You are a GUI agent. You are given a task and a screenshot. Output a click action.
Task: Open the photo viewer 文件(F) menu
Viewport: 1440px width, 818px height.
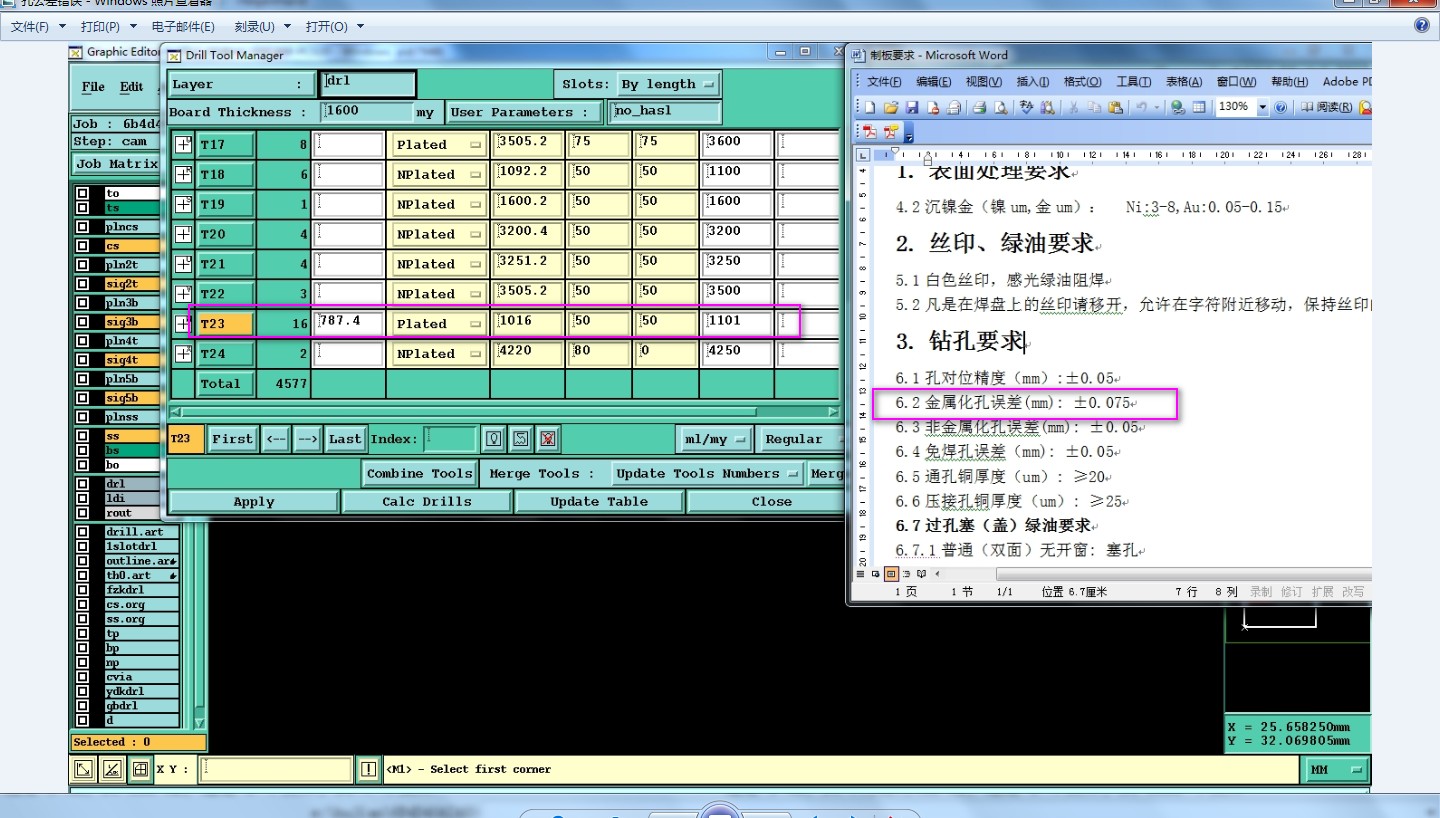(38, 27)
